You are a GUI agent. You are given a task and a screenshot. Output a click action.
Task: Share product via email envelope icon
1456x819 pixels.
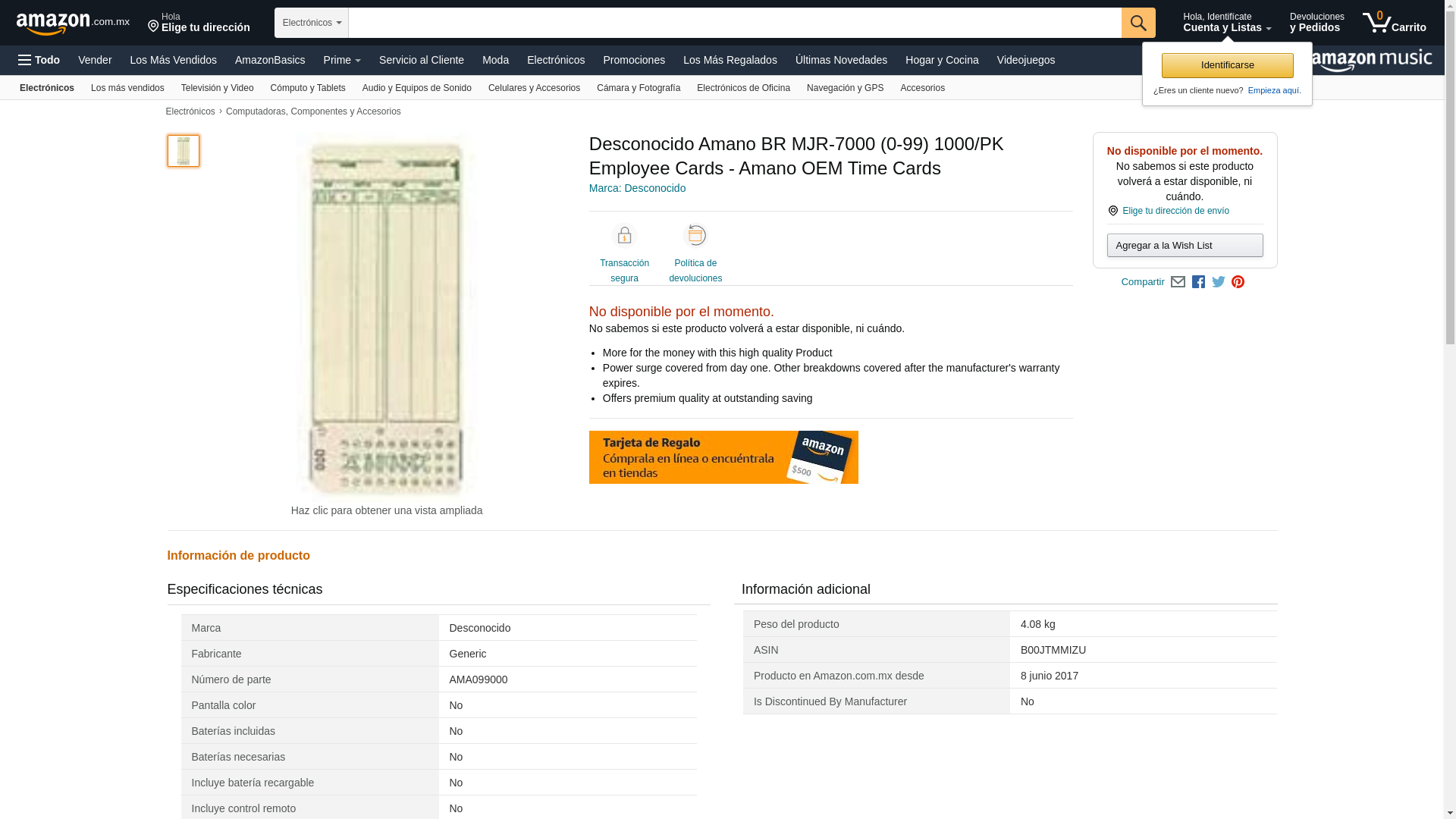(x=1178, y=282)
